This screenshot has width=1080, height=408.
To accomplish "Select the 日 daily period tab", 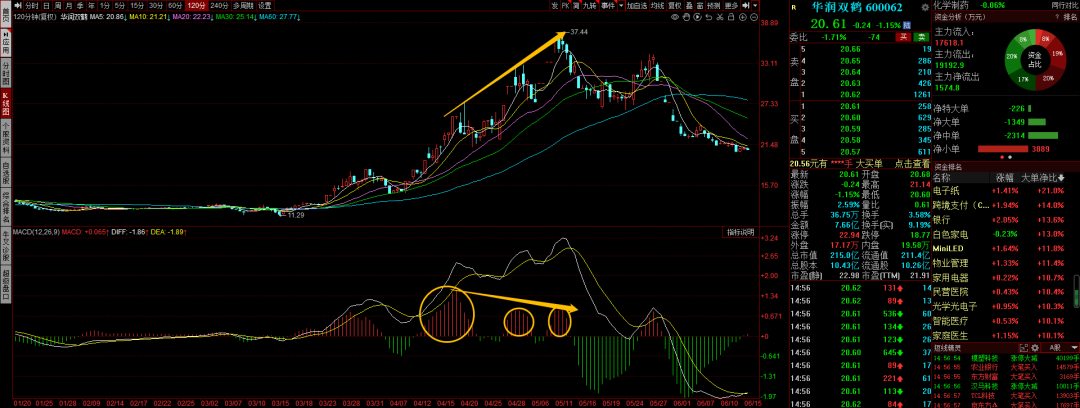I will point(46,6).
